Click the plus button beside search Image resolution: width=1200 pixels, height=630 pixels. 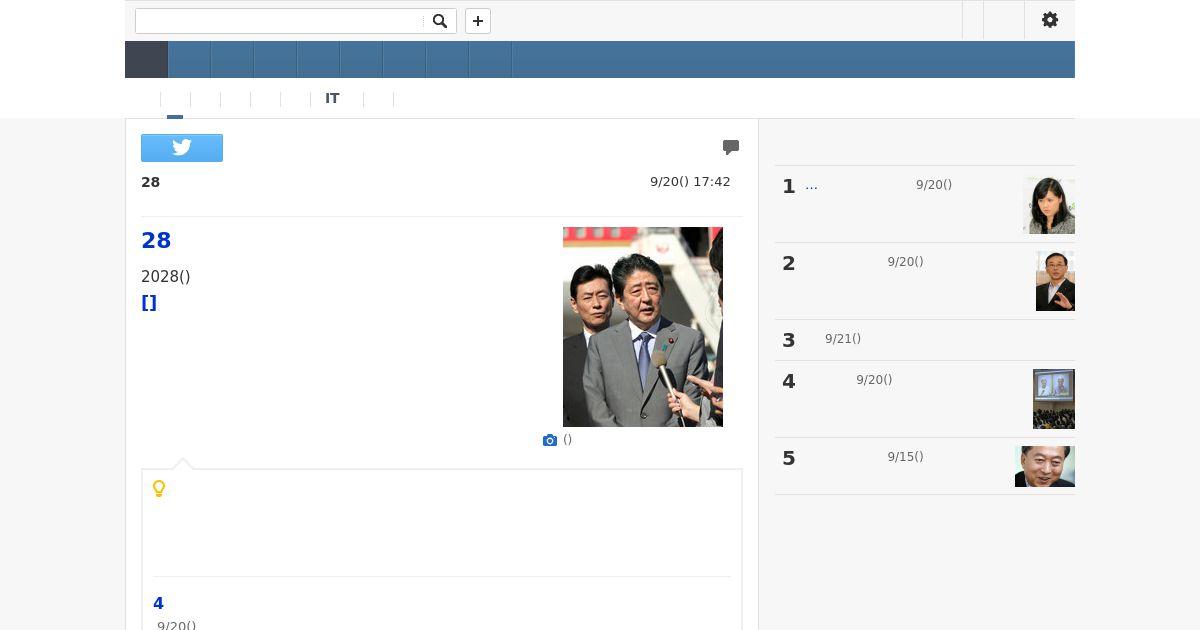pyautogui.click(x=478, y=21)
